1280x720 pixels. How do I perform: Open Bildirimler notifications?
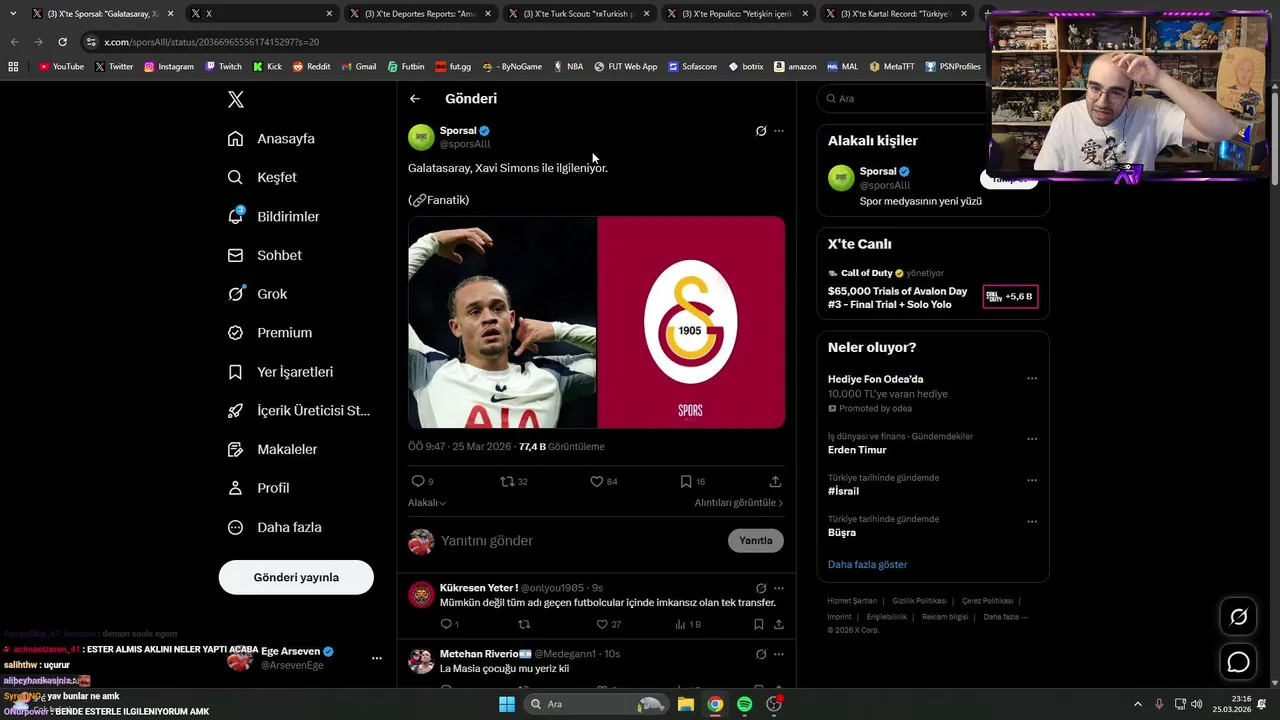tap(273, 216)
